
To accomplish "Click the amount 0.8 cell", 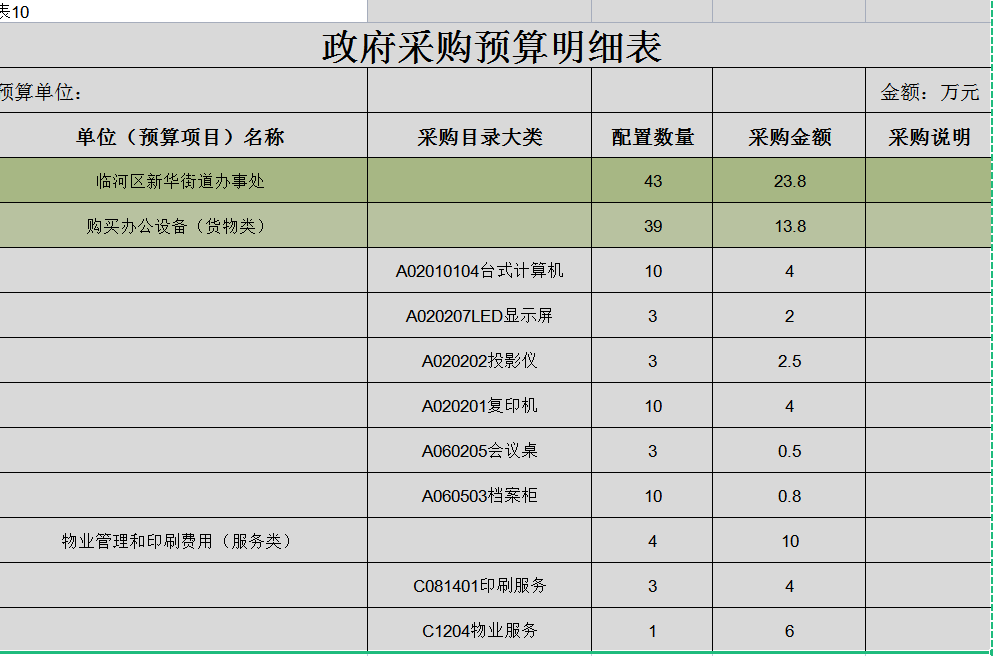I will point(789,495).
